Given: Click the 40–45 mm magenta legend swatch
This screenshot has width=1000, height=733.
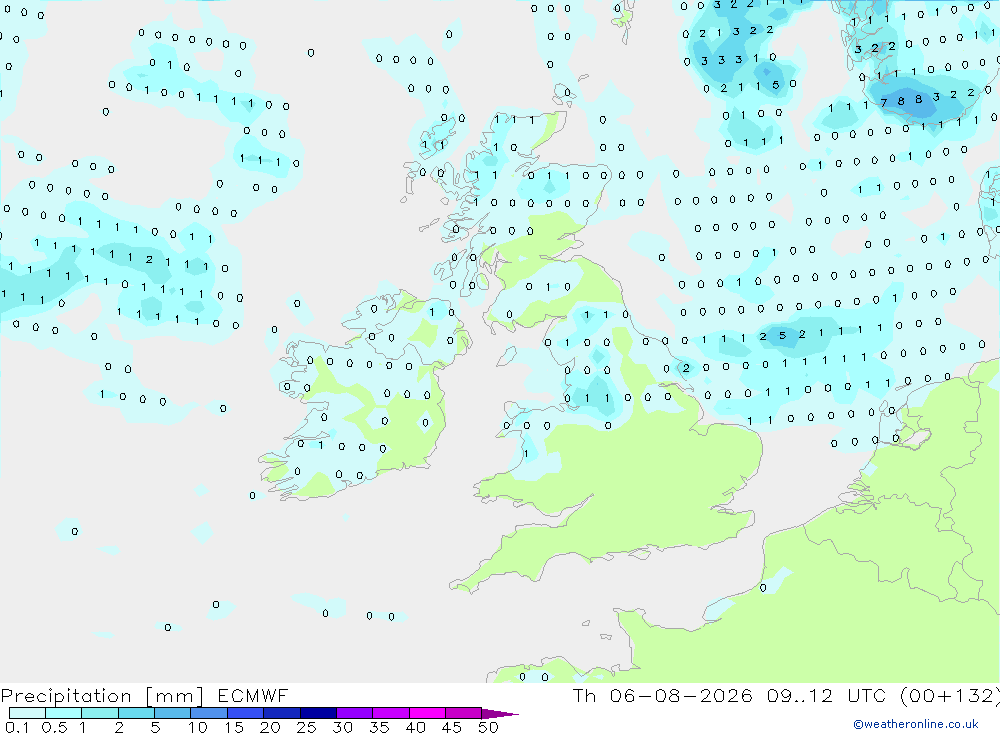Looking at the screenshot, I should click(427, 713).
